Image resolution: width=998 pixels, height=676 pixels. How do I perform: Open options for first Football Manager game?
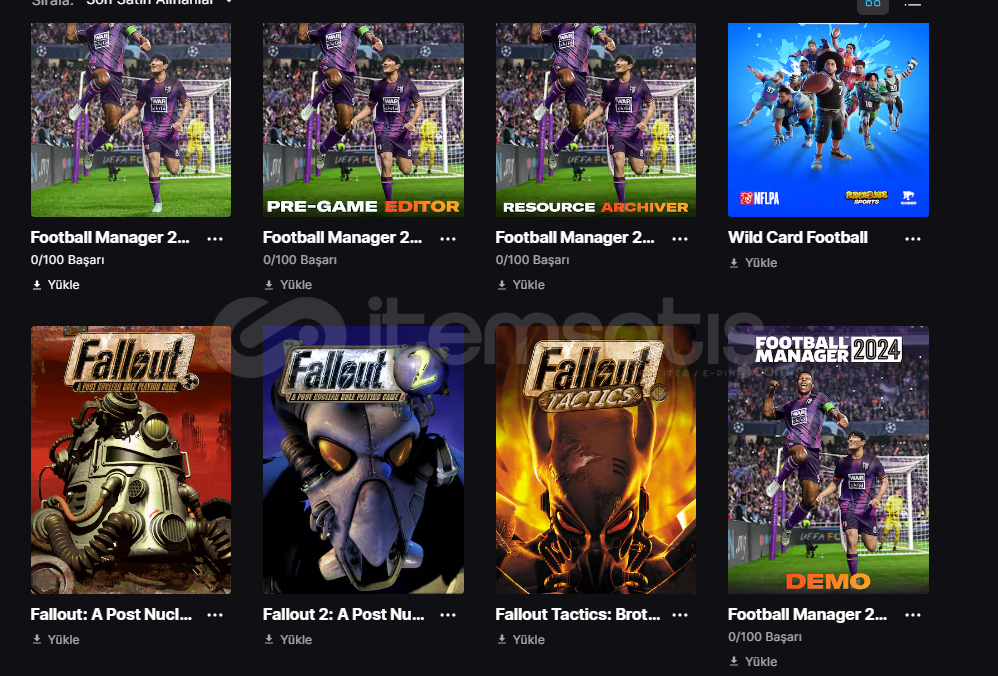pyautogui.click(x=215, y=239)
